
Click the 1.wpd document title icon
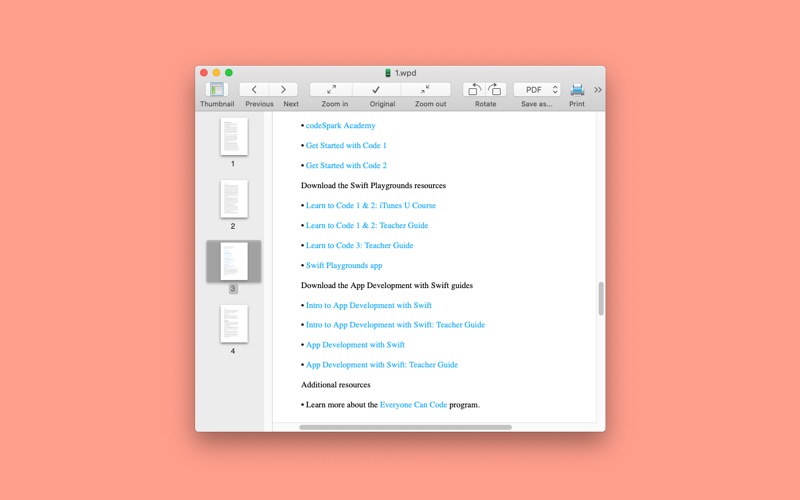[388, 73]
